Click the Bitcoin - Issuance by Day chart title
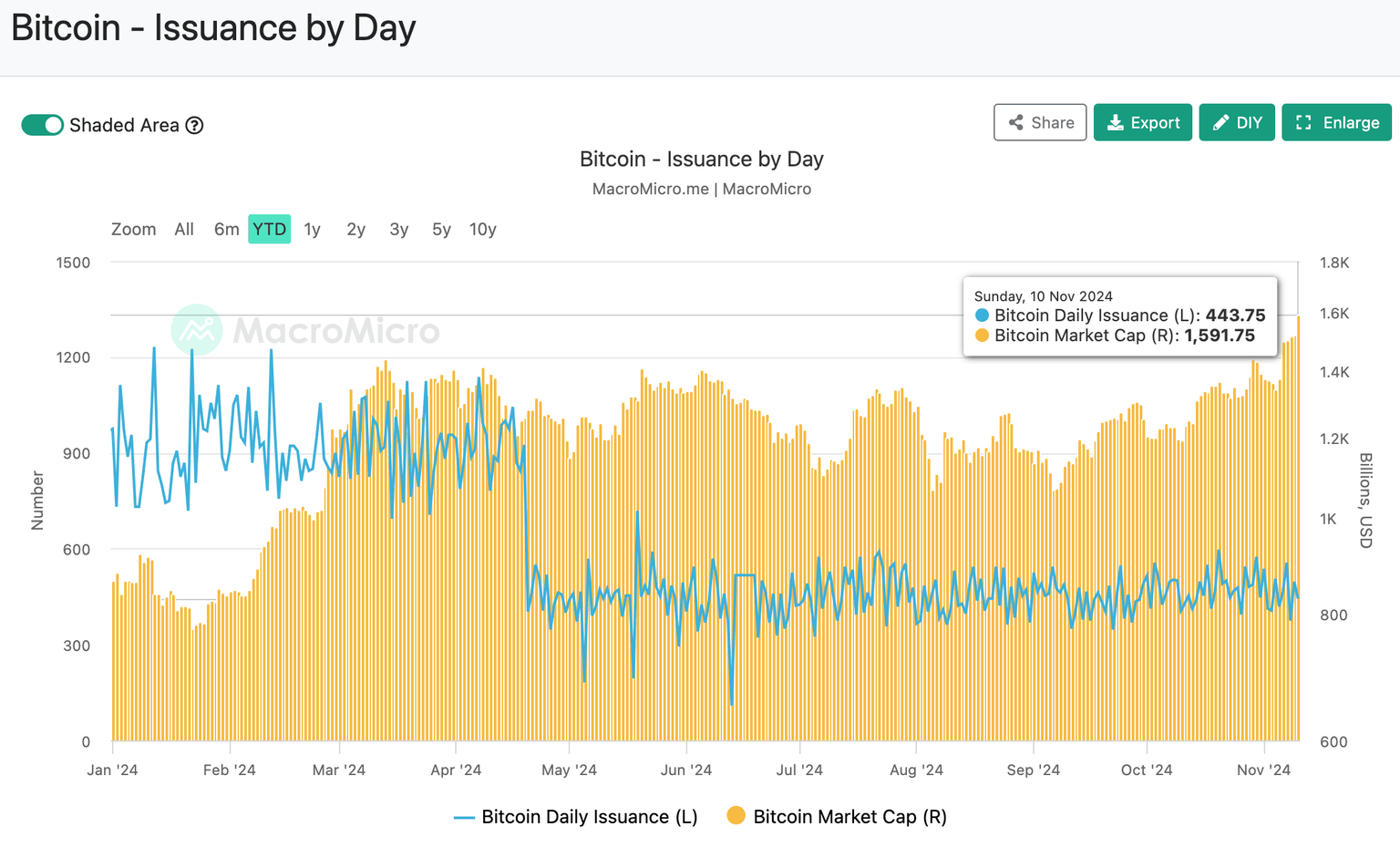 click(x=701, y=160)
